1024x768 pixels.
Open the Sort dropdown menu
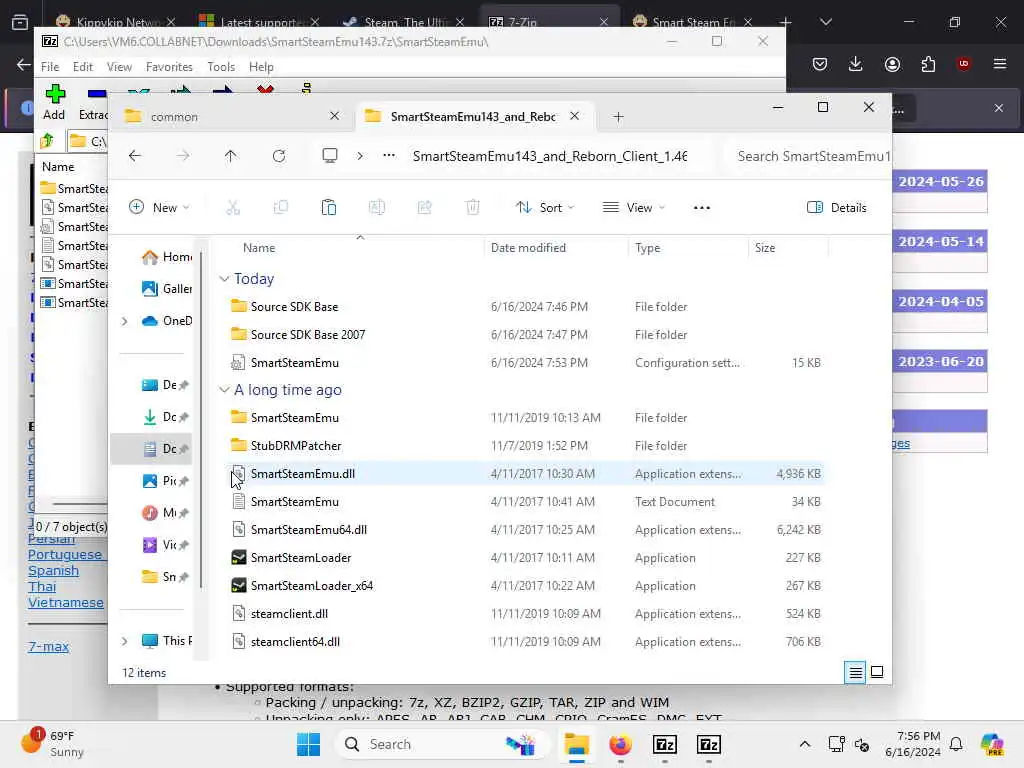point(545,208)
